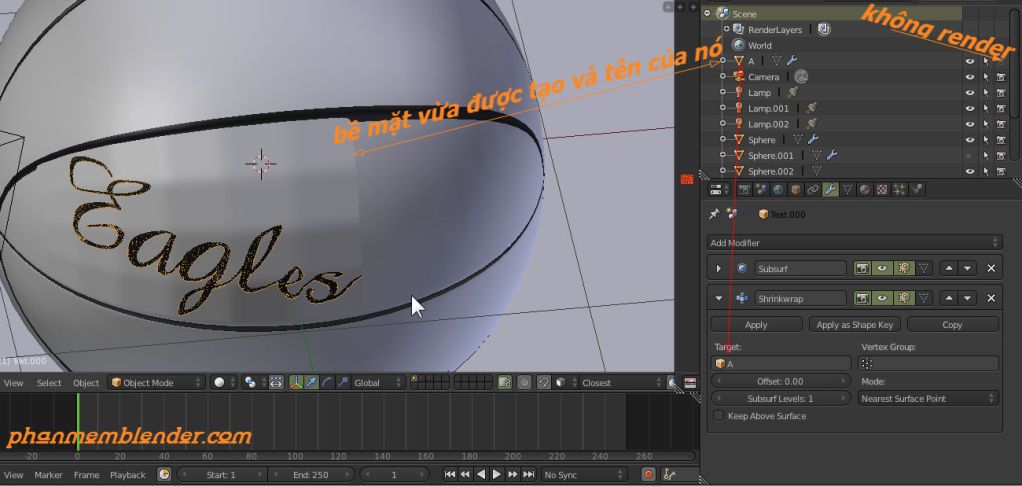Toggle selectability arrow for Lamp.002
This screenshot has width=1022, height=486.
pos(986,124)
